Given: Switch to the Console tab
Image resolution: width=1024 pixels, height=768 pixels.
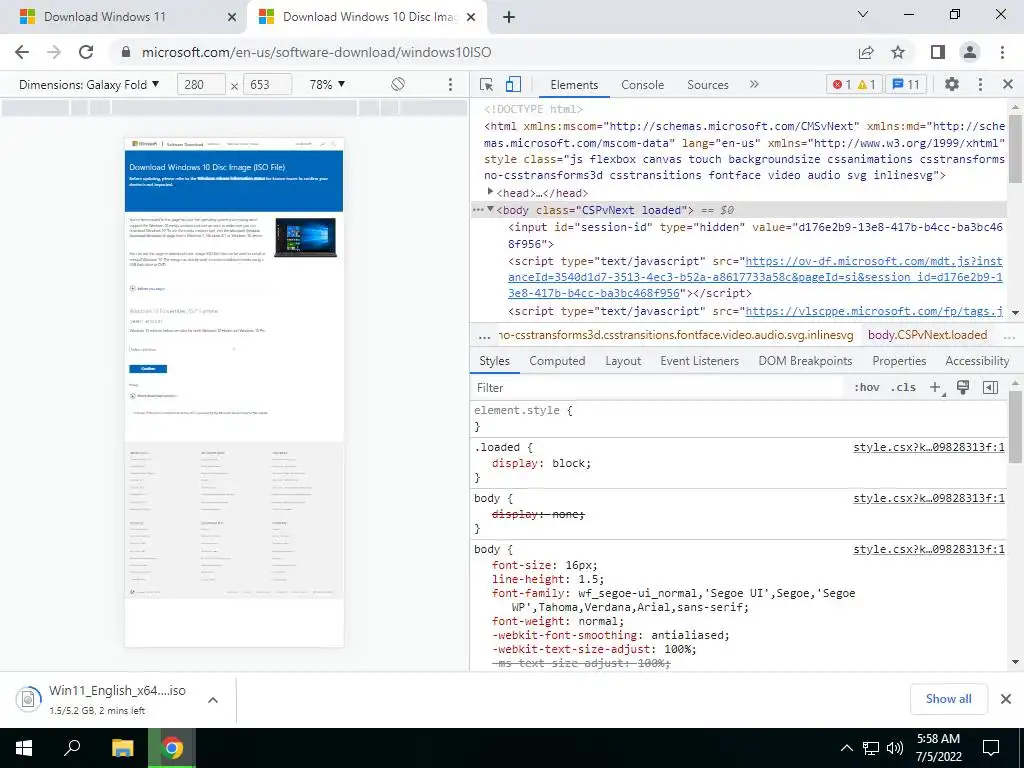Looking at the screenshot, I should tap(643, 84).
